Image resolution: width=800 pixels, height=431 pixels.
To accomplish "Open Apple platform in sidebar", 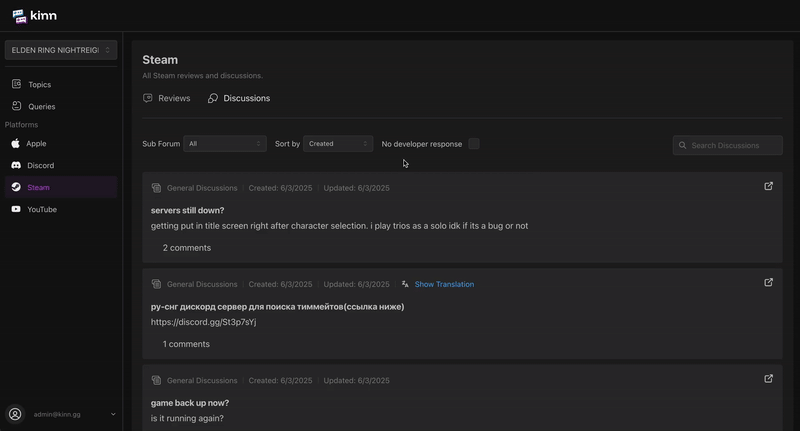I will (x=61, y=143).
